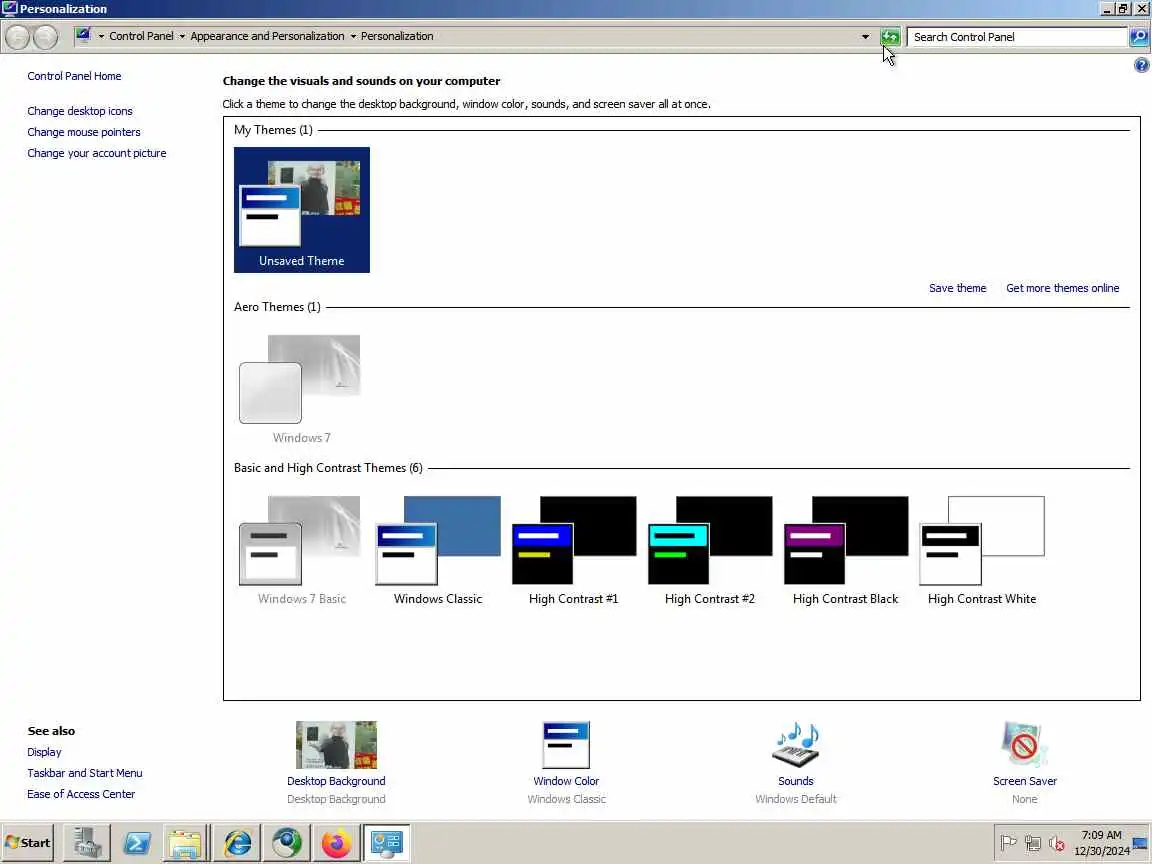Click the muted volume tray icon
Screen dimensions: 1152x864
(x=1056, y=843)
